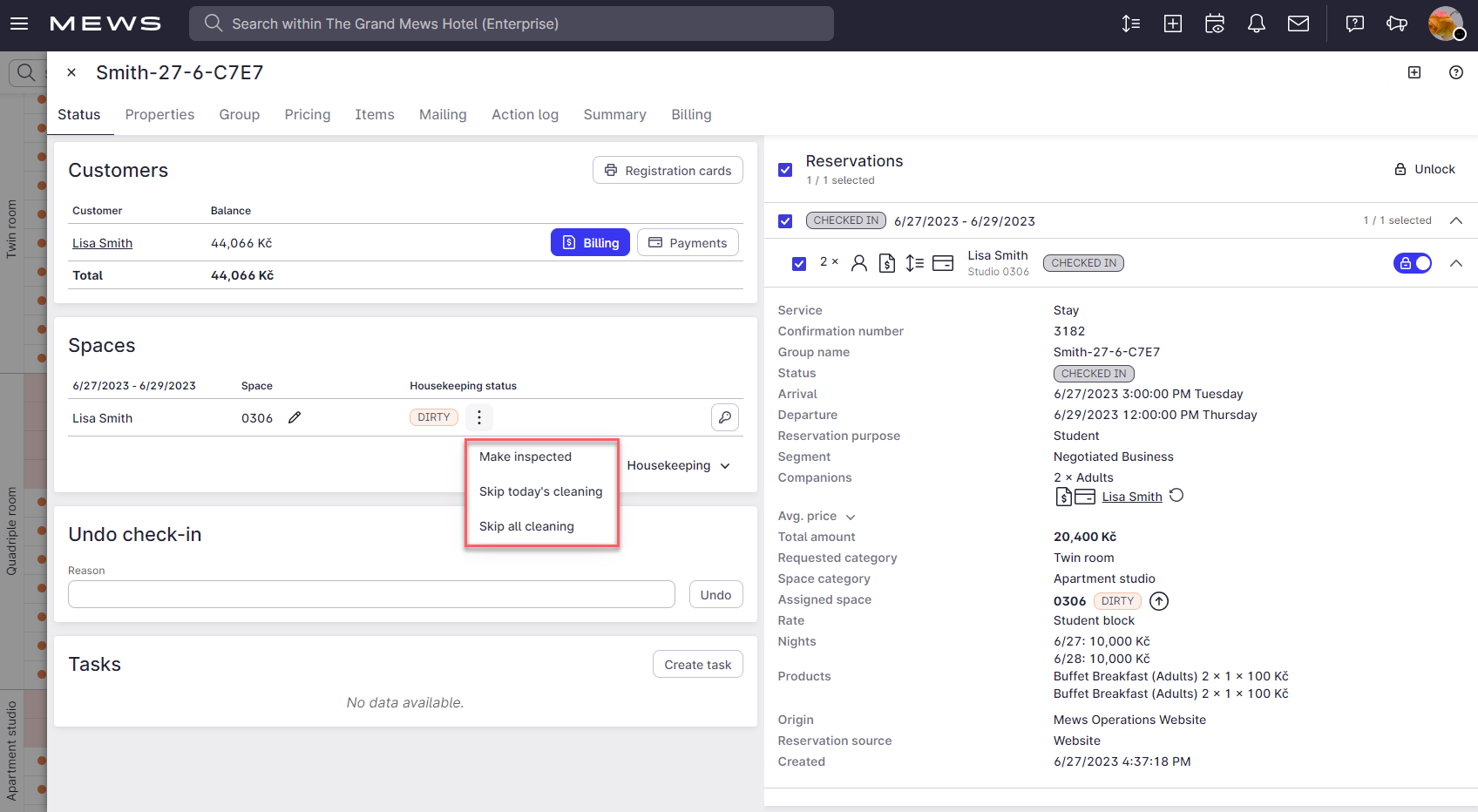Click the upgrade arrow icon beside assigned space
Screen dimensions: 1478x812
point(1159,601)
